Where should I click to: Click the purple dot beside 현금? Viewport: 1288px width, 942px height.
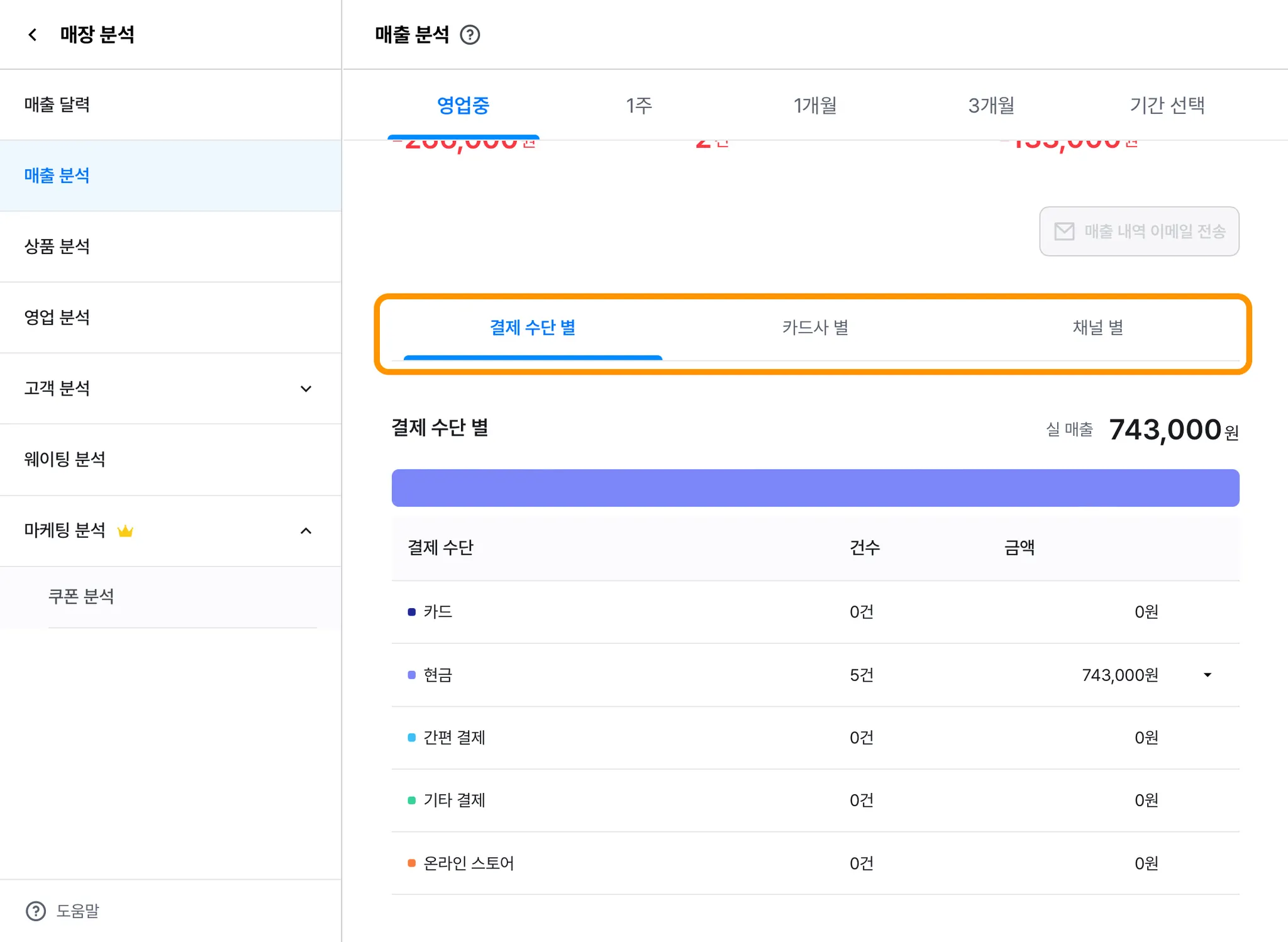tap(412, 675)
